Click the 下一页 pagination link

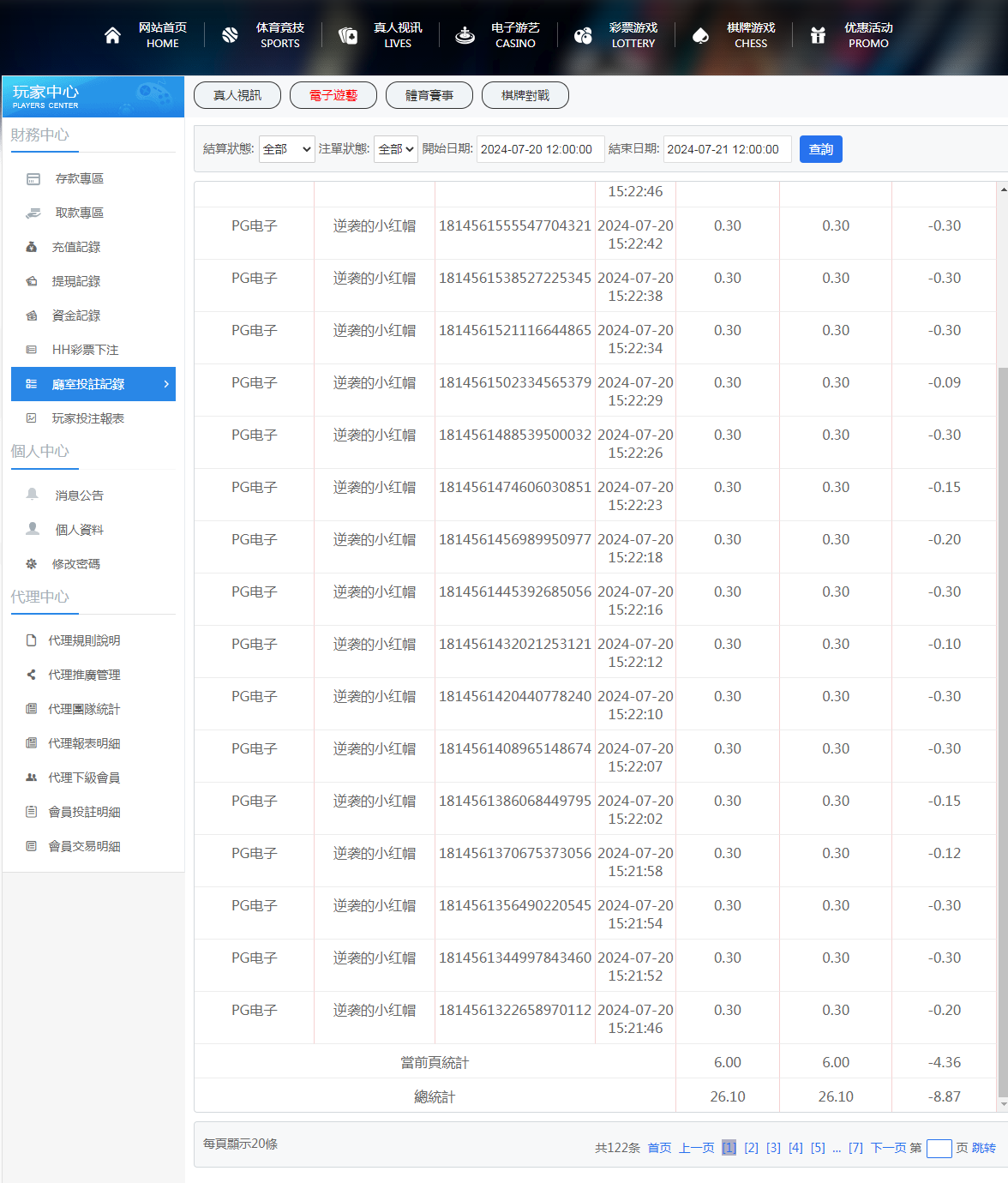(x=888, y=1148)
